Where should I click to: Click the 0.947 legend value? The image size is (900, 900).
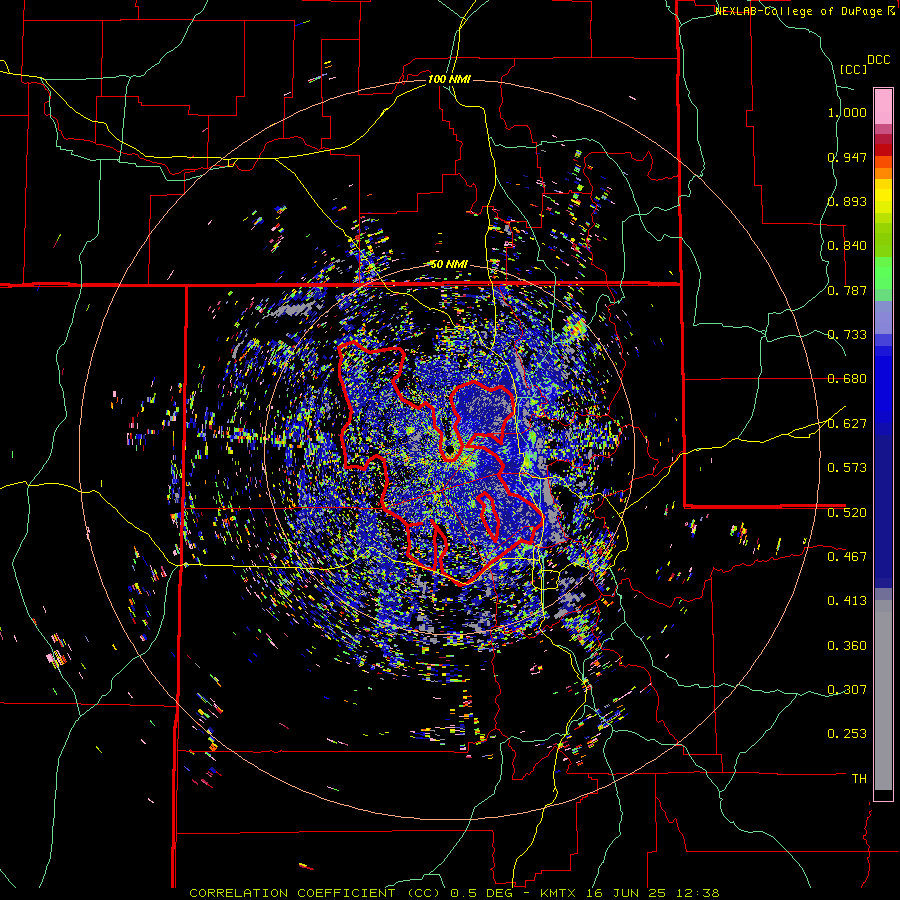(x=847, y=157)
